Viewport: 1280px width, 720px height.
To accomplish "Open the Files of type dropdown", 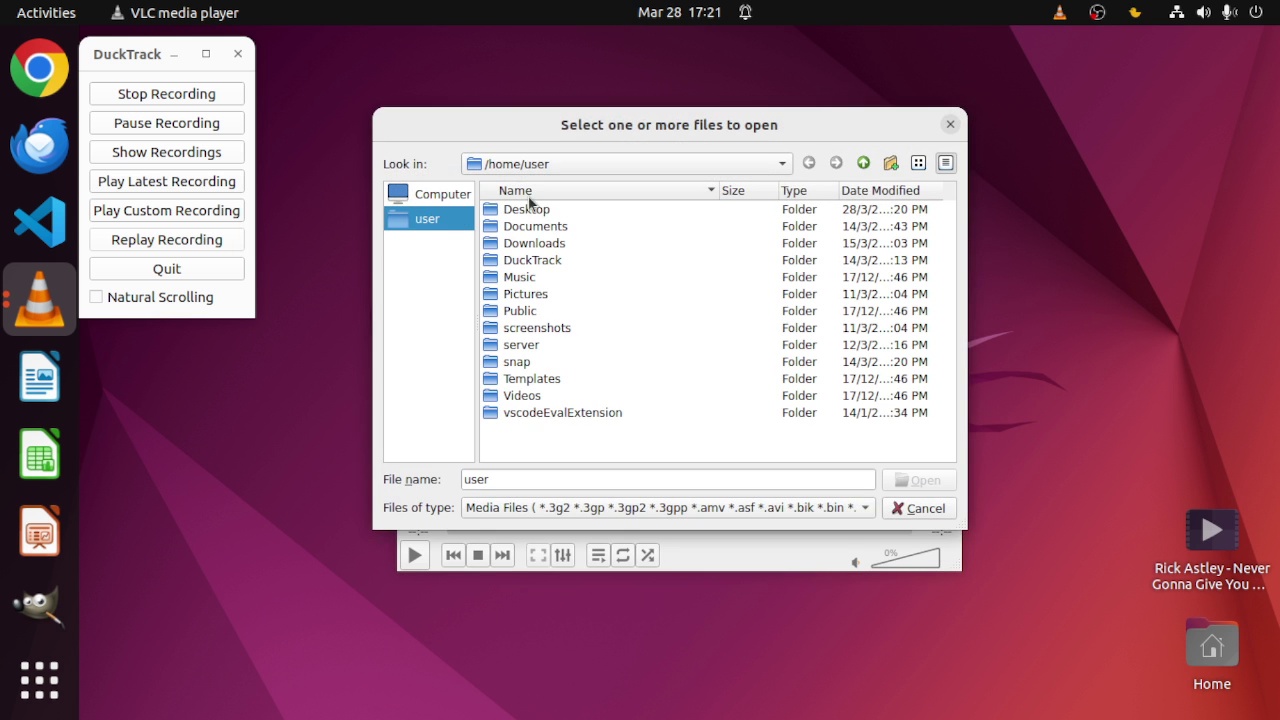I will [x=865, y=508].
